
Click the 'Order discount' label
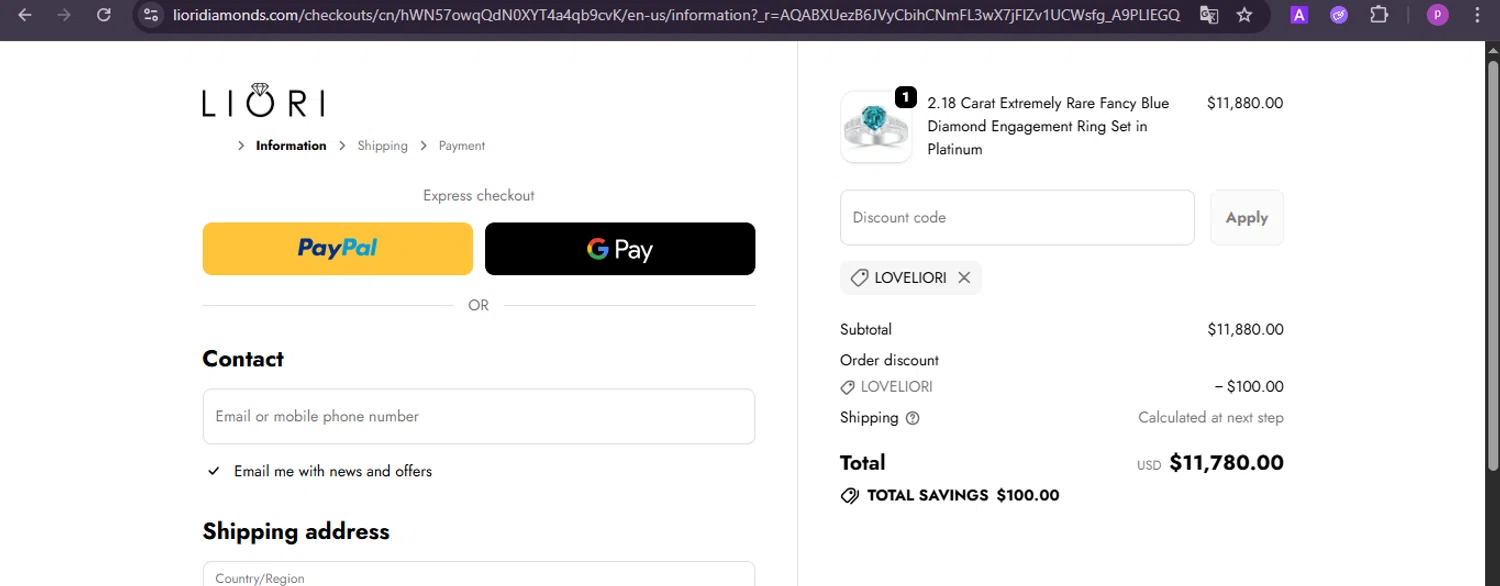[x=889, y=360]
